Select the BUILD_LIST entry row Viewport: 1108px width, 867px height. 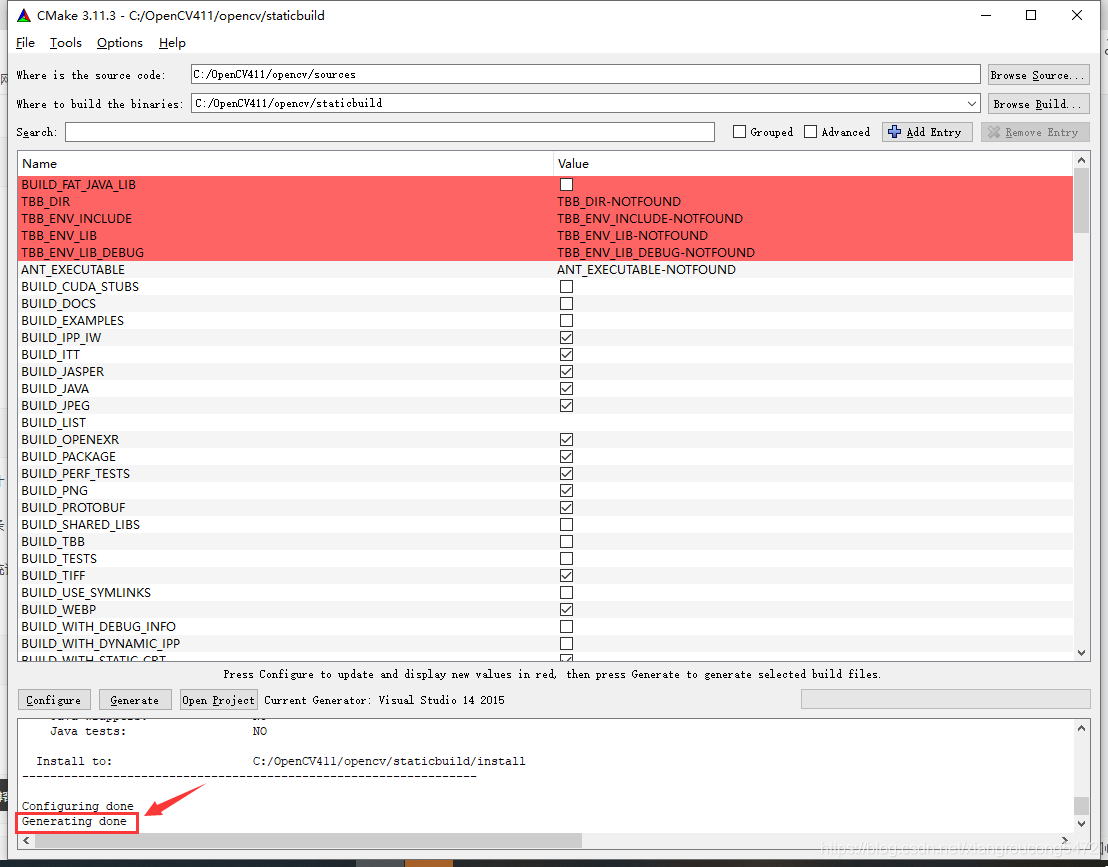click(545, 423)
